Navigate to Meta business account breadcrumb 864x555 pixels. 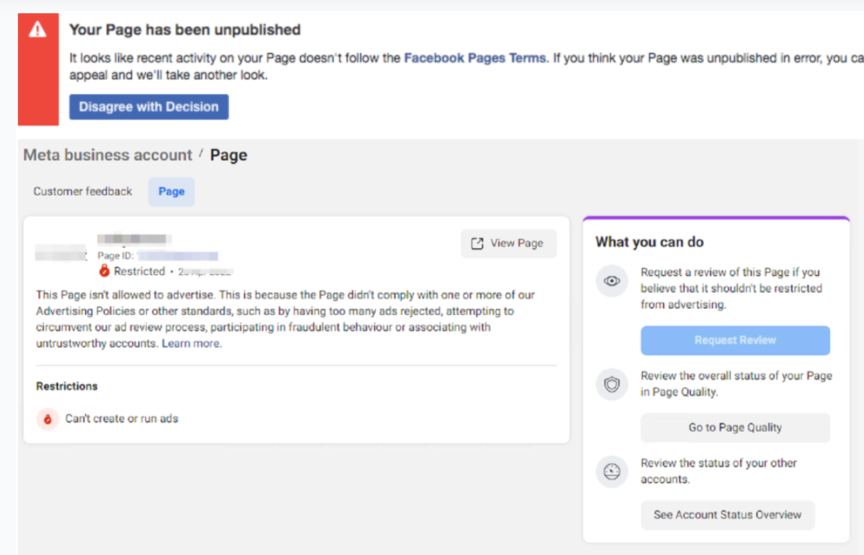107,155
